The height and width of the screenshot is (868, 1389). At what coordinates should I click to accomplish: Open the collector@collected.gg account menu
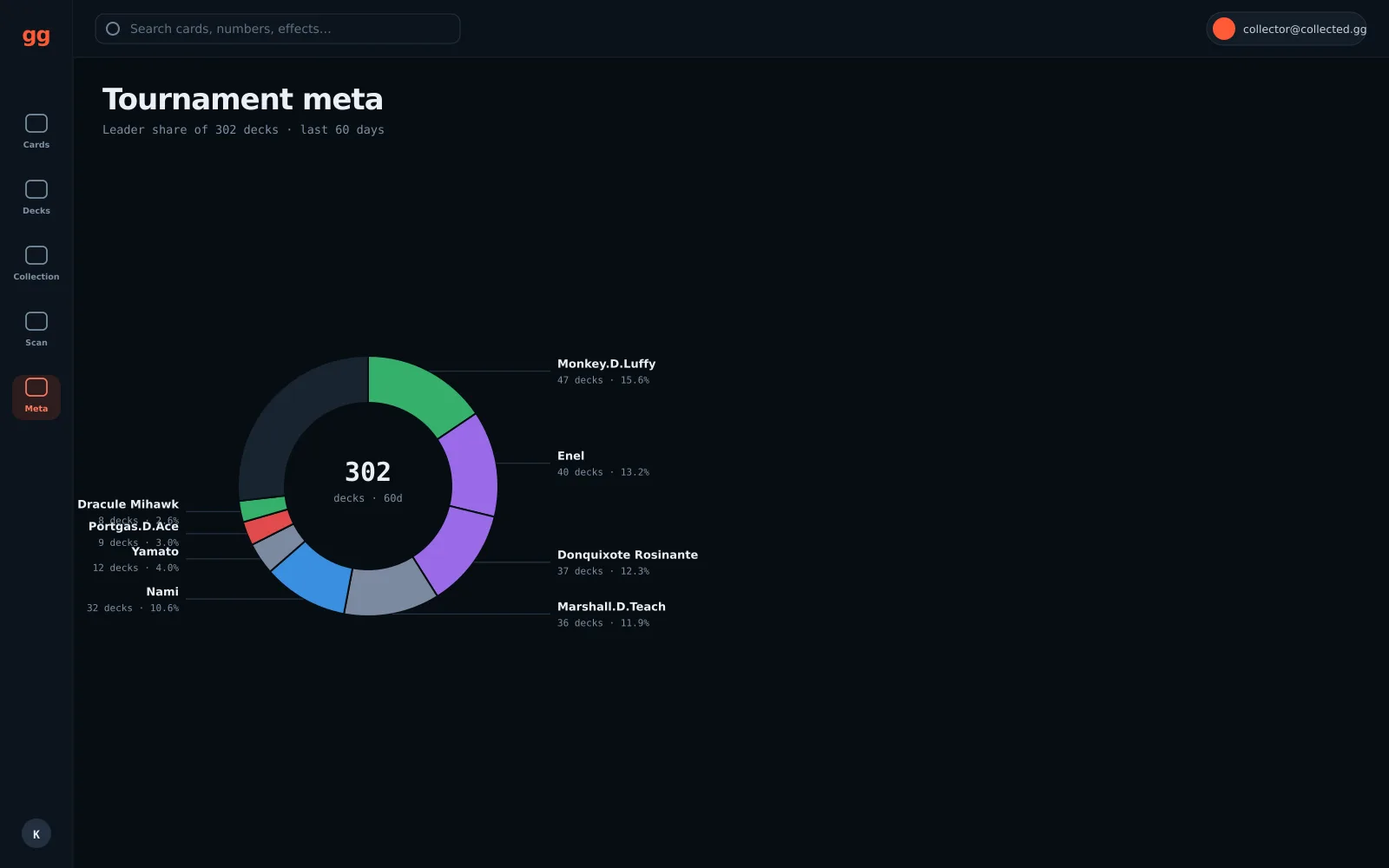click(x=1287, y=29)
